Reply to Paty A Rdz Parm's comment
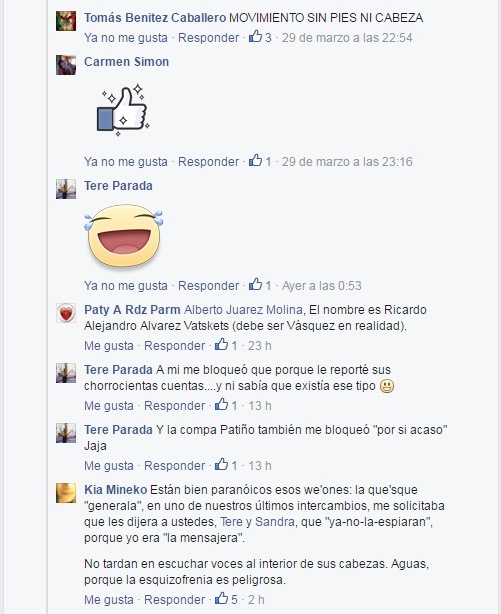 click(174, 346)
